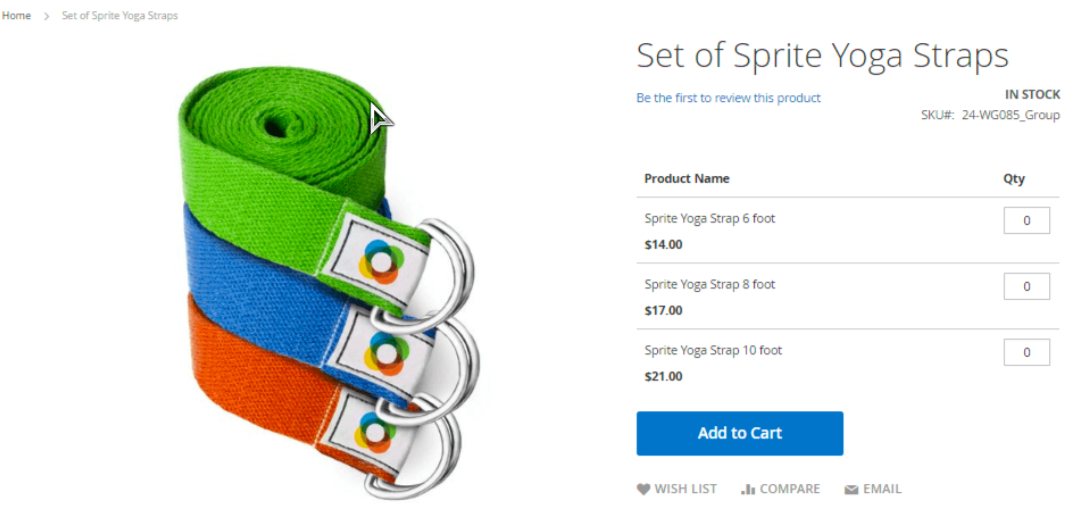Screen dimensions: 1088x506
Task: Click the logo on green strap label
Action: [380, 262]
